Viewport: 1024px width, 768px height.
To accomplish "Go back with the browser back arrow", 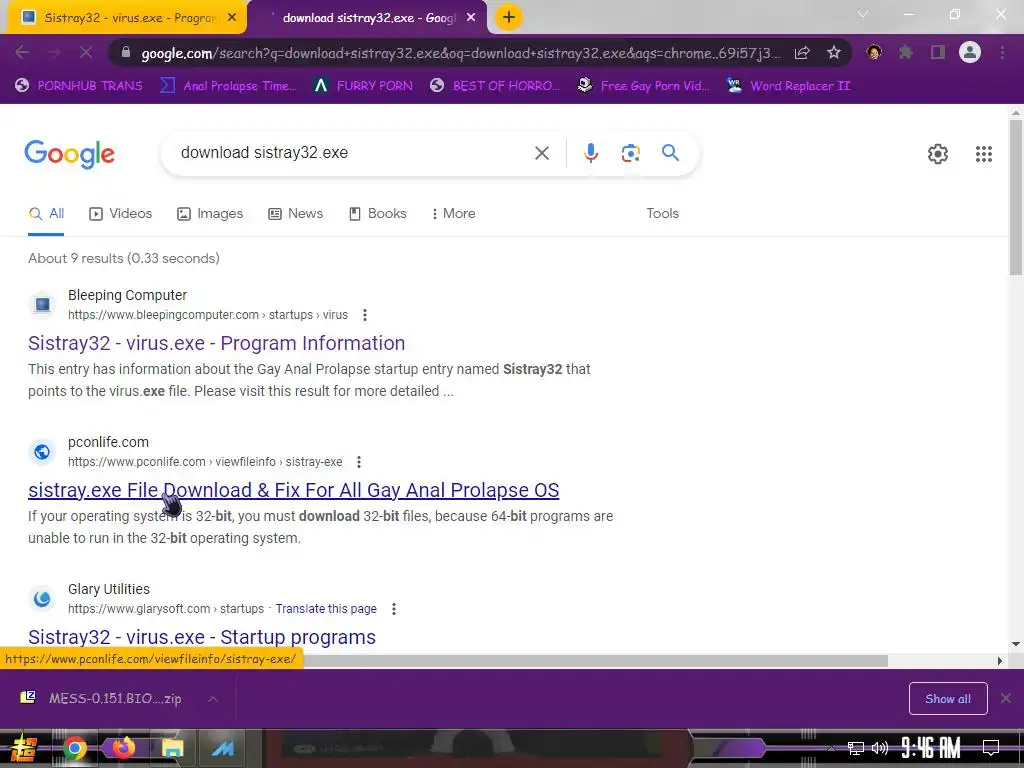I will coord(22,53).
